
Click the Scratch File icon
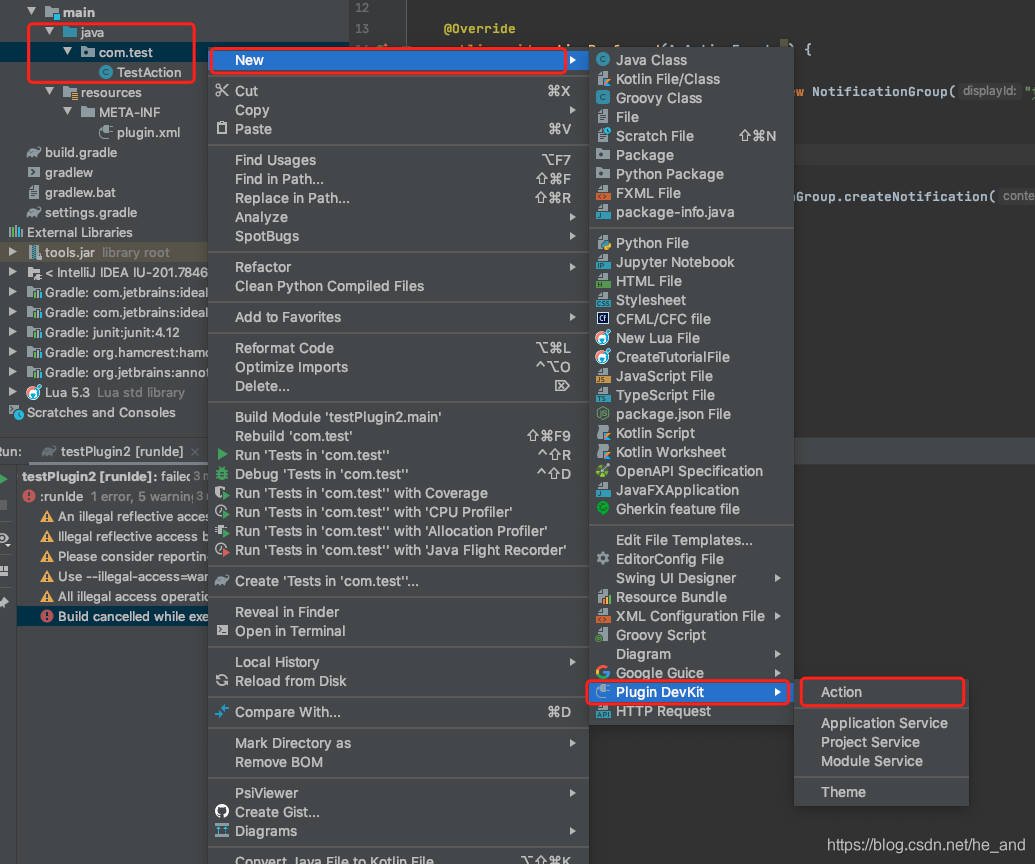603,136
